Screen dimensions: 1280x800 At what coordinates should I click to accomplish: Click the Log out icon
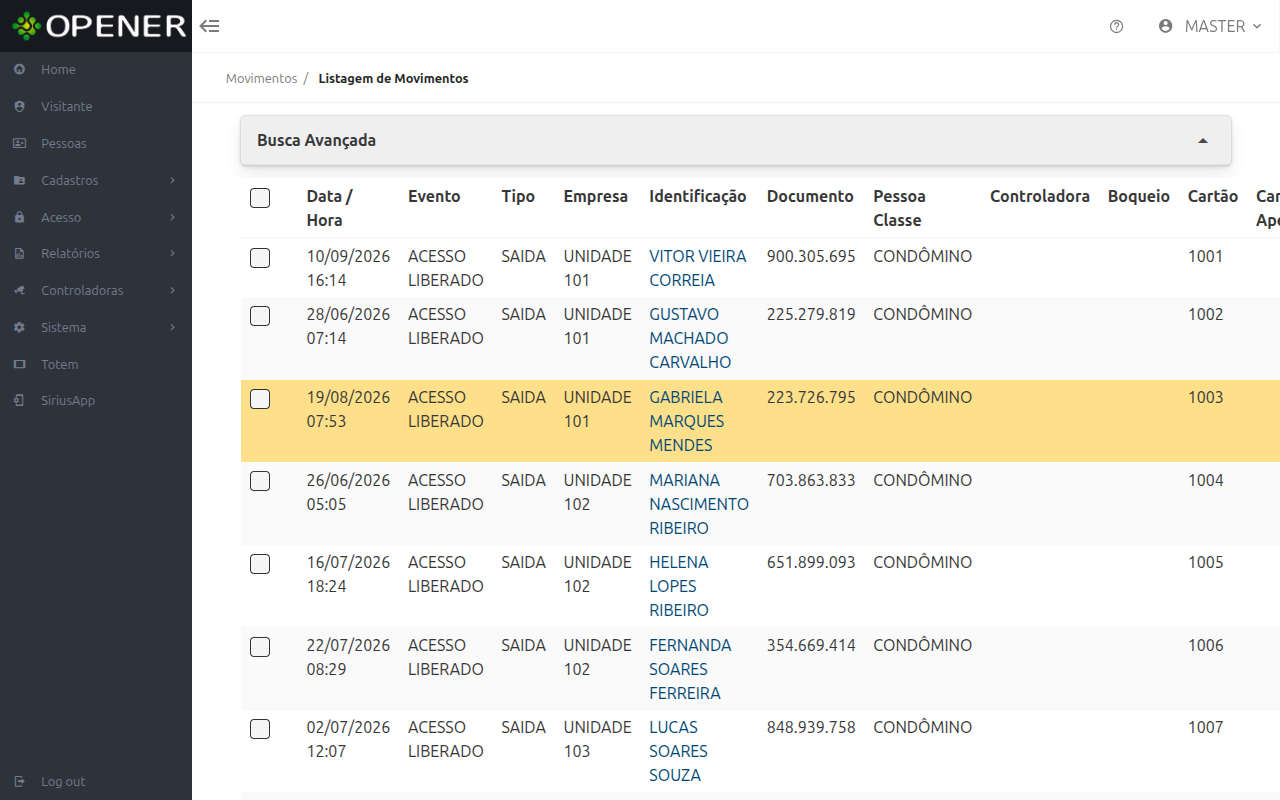point(19,781)
